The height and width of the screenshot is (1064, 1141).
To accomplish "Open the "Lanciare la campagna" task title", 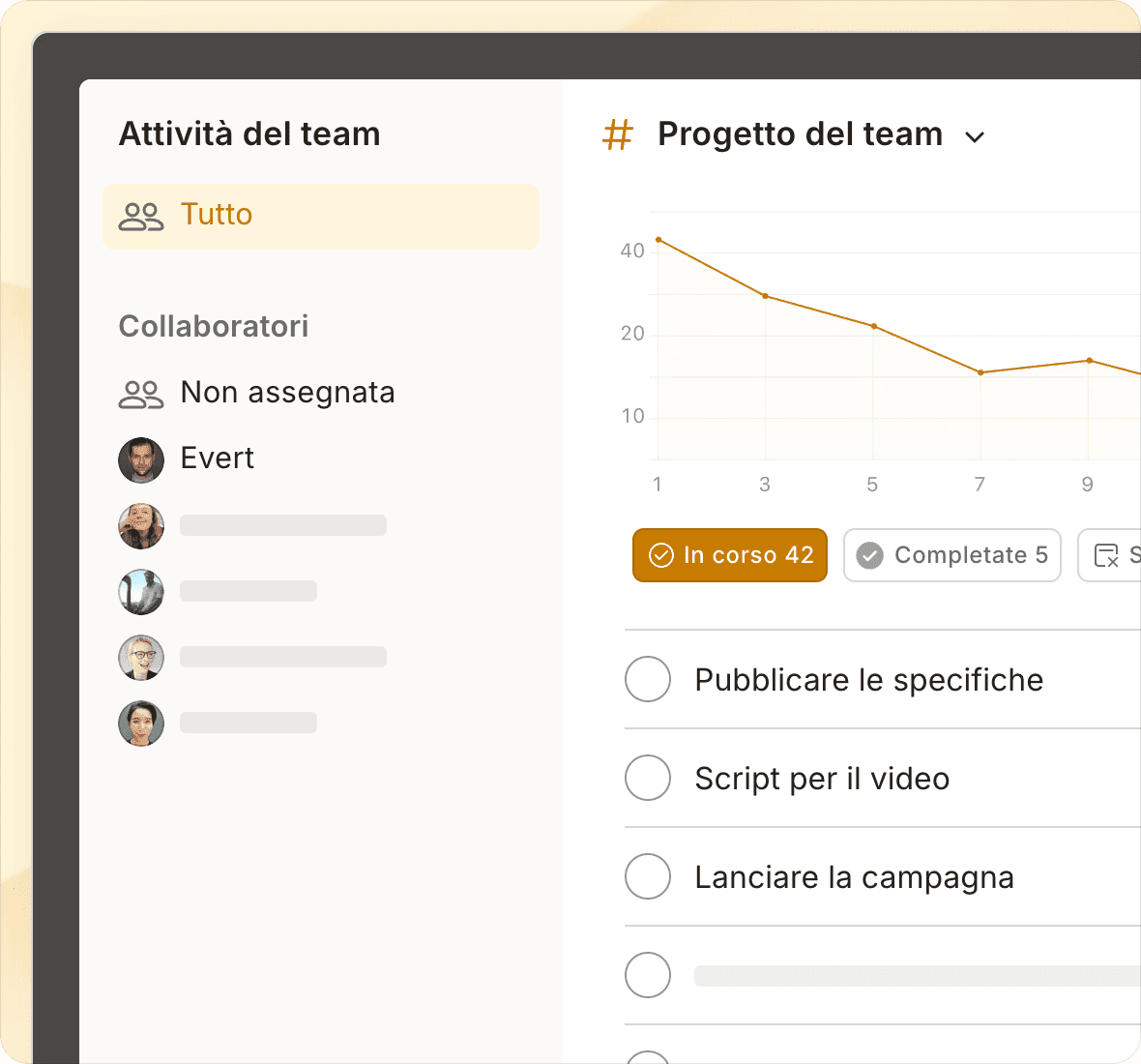I will (854, 877).
